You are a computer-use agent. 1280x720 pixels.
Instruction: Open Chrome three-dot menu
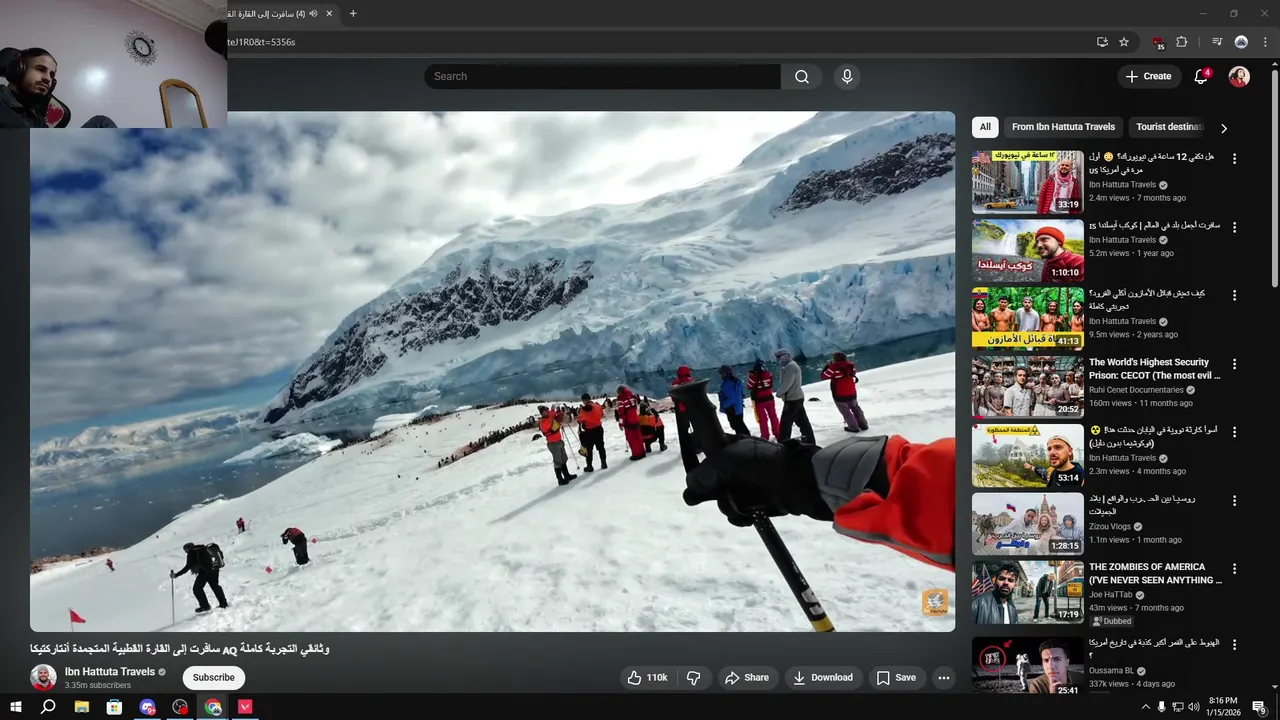[1265, 42]
